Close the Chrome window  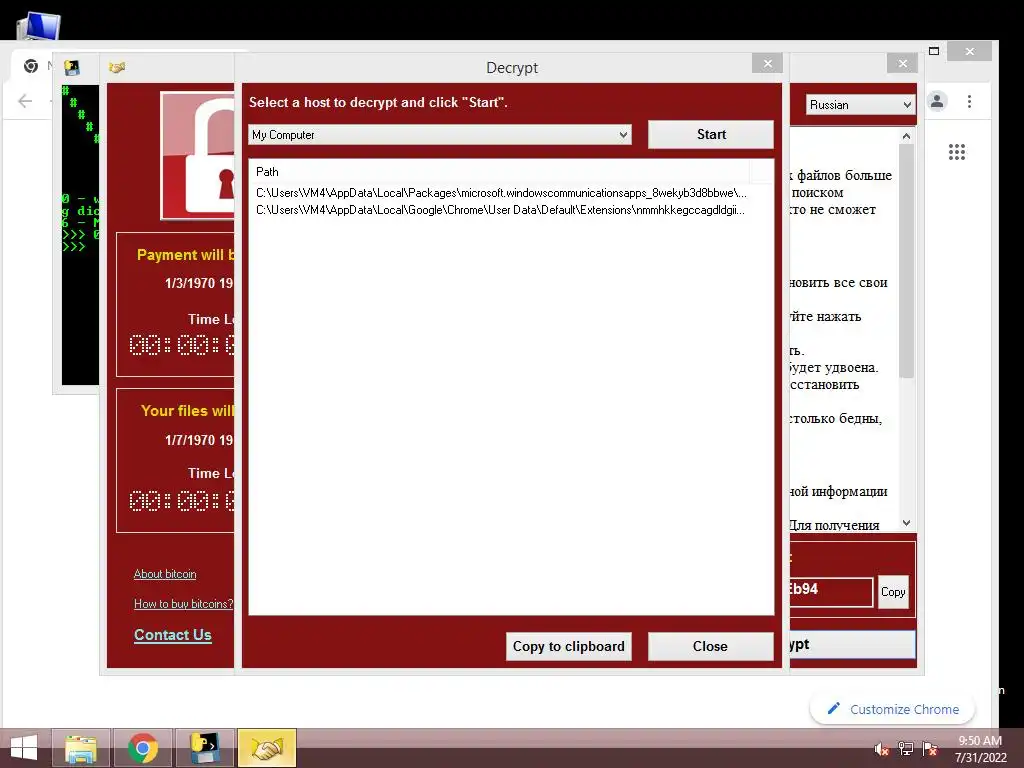970,51
